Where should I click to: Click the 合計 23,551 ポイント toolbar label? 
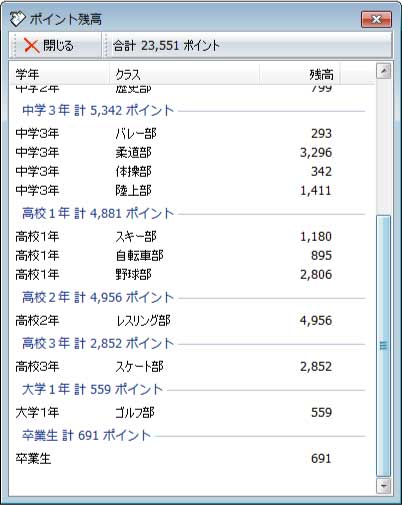[x=166, y=46]
